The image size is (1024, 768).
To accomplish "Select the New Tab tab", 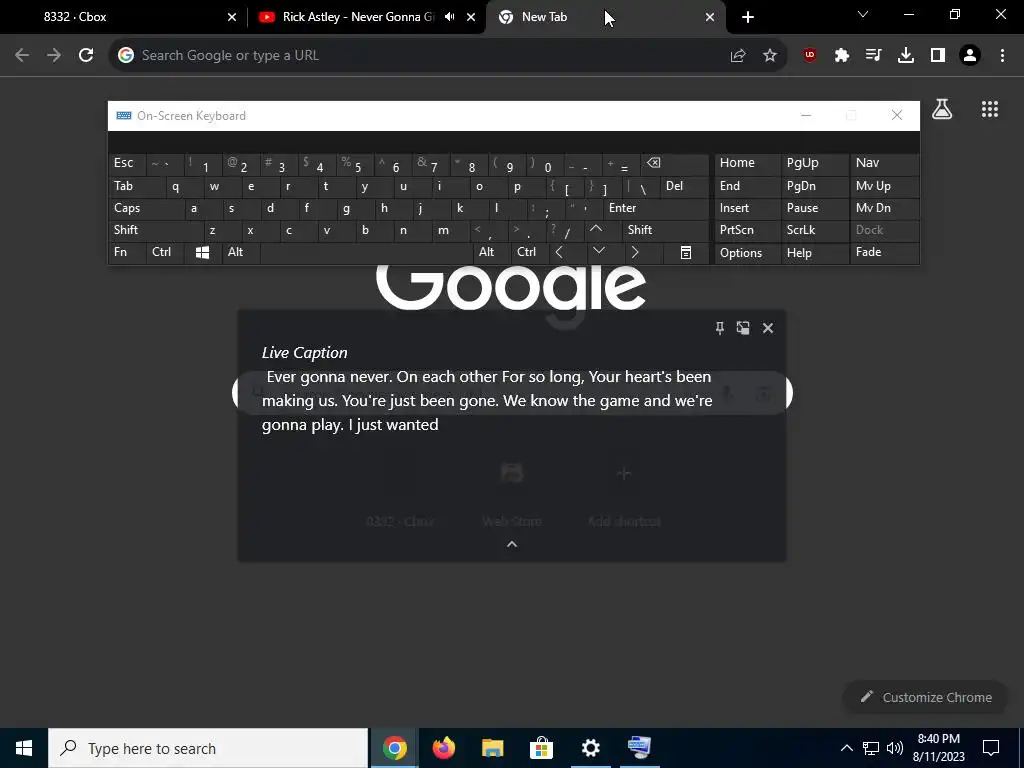I will coord(605,17).
